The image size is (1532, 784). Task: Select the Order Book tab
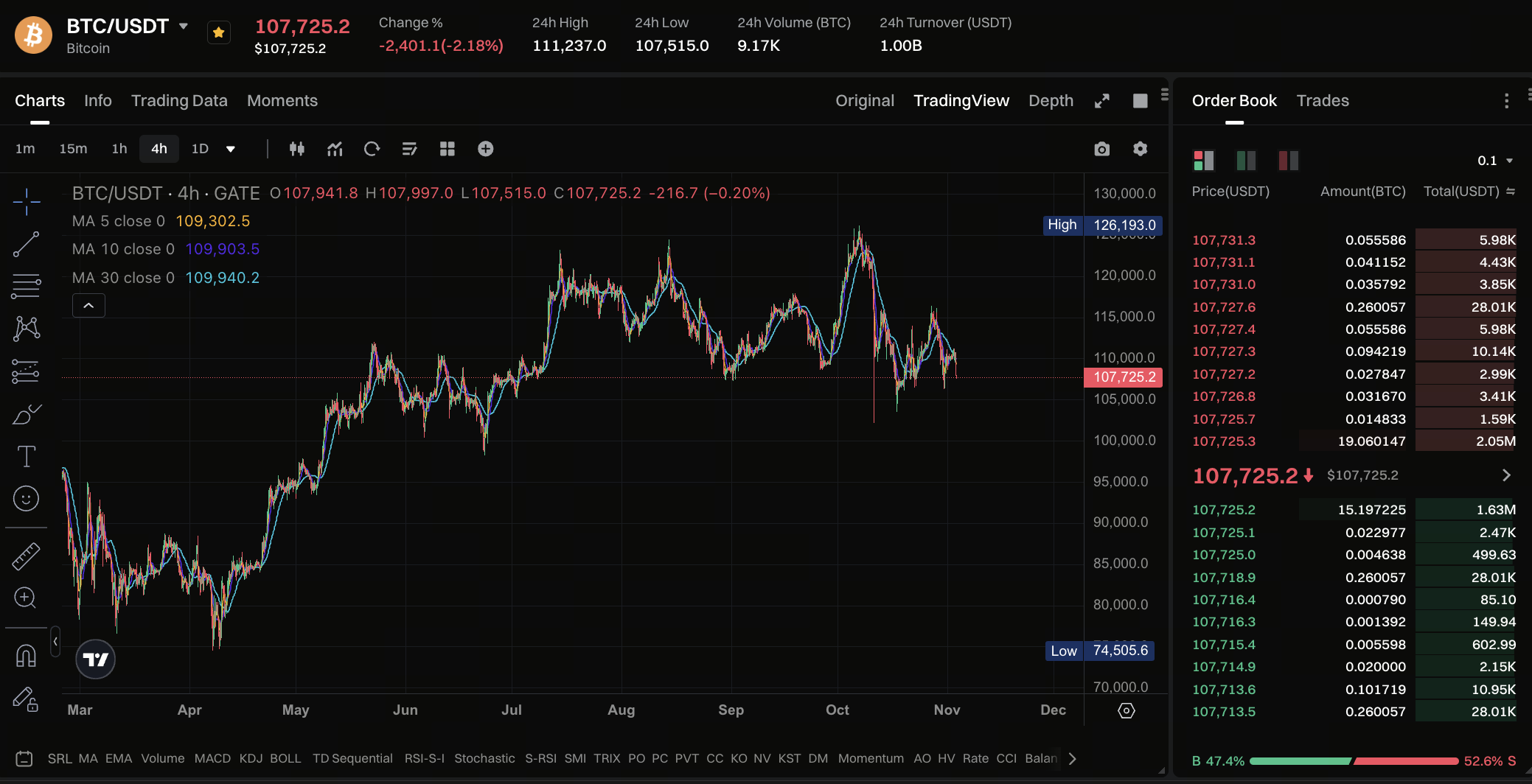click(x=1234, y=101)
